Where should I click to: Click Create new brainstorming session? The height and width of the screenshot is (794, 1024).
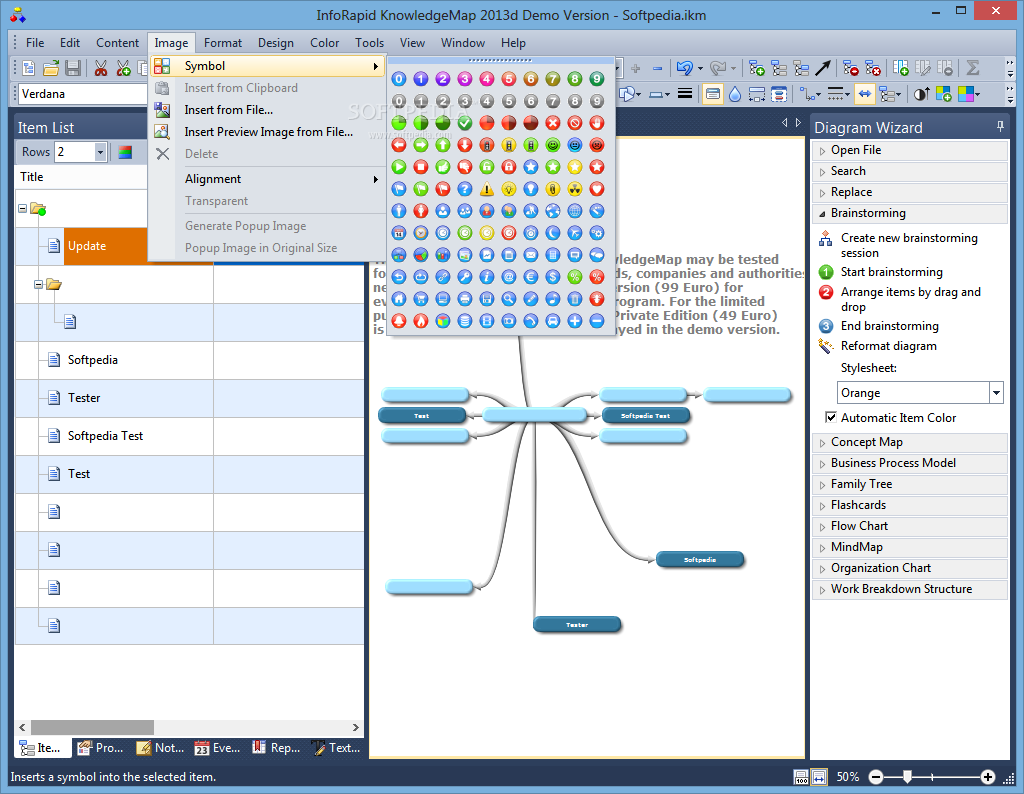(909, 246)
